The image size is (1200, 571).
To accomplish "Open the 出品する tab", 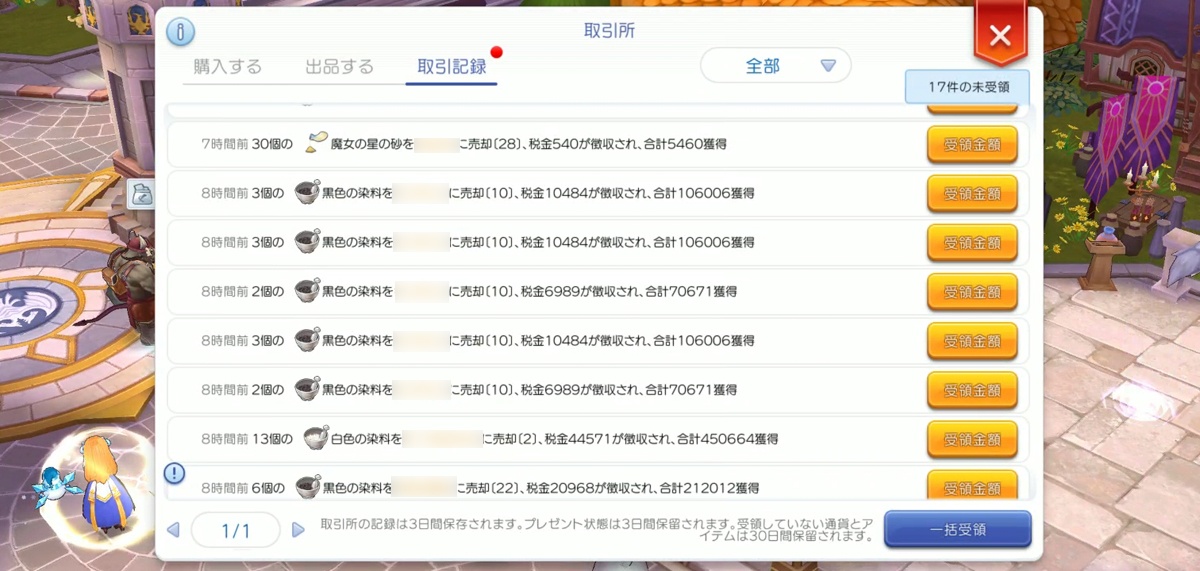I will 340,67.
